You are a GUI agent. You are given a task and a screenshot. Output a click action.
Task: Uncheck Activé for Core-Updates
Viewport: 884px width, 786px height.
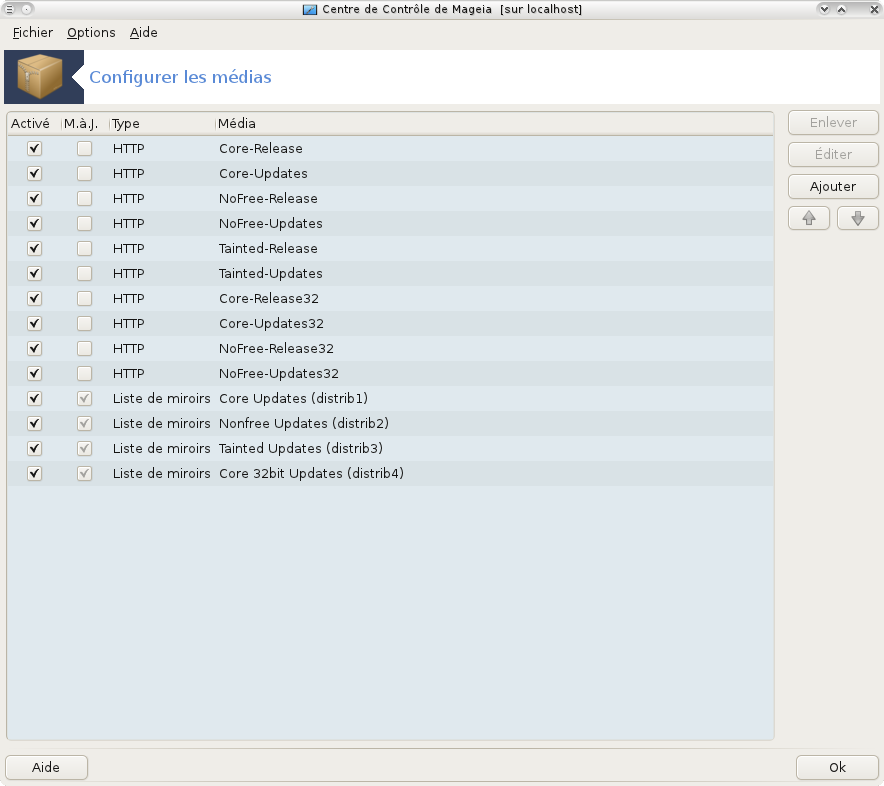click(x=34, y=173)
